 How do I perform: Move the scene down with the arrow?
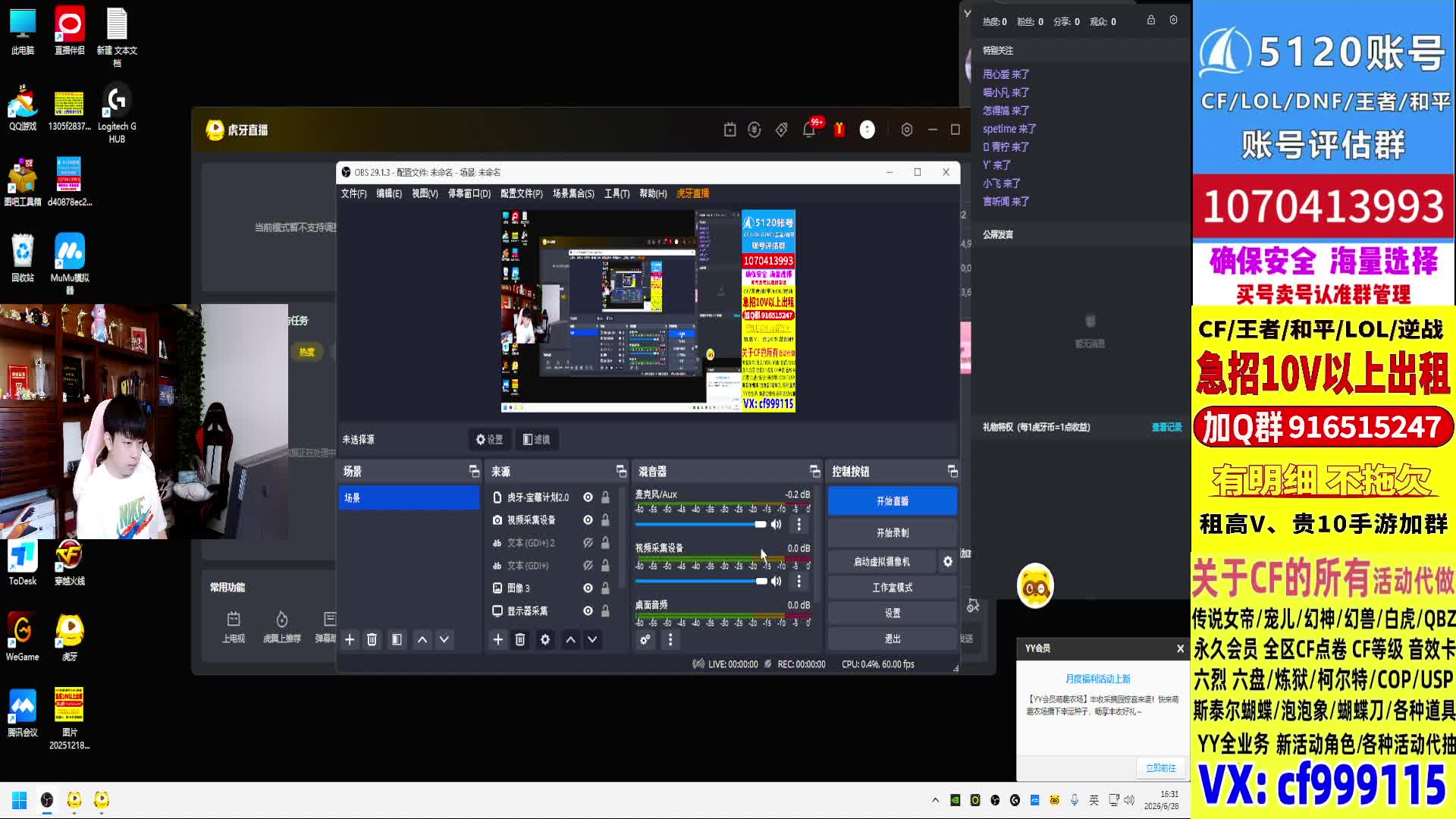tap(444, 640)
